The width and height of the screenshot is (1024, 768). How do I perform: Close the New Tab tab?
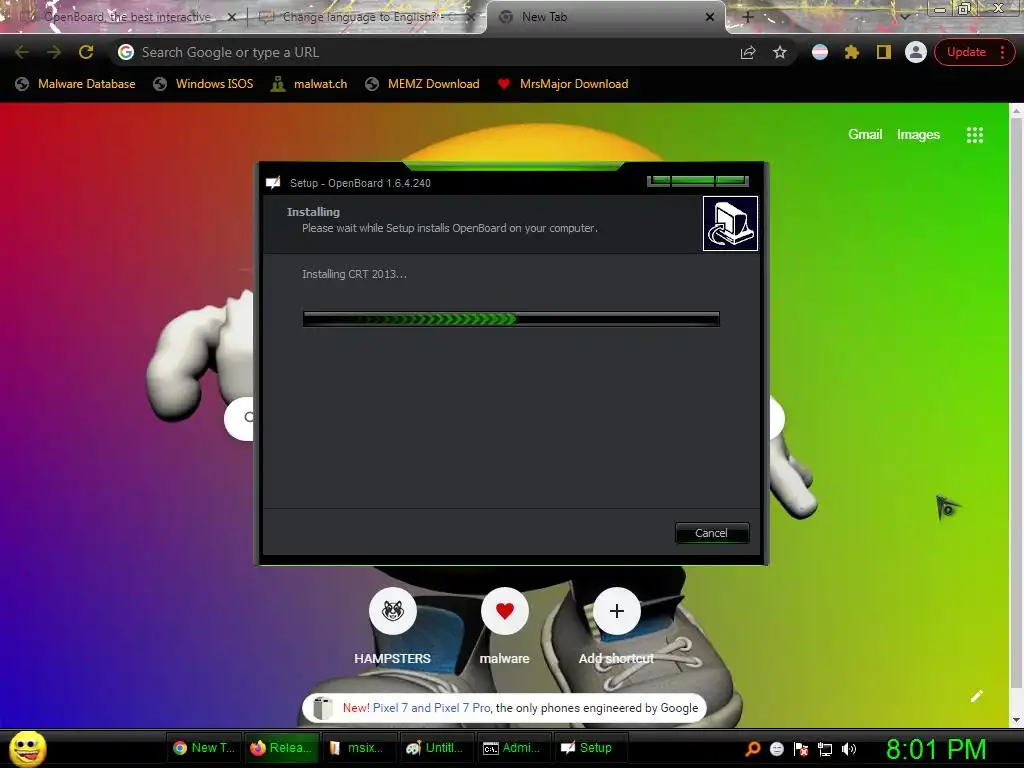point(710,17)
